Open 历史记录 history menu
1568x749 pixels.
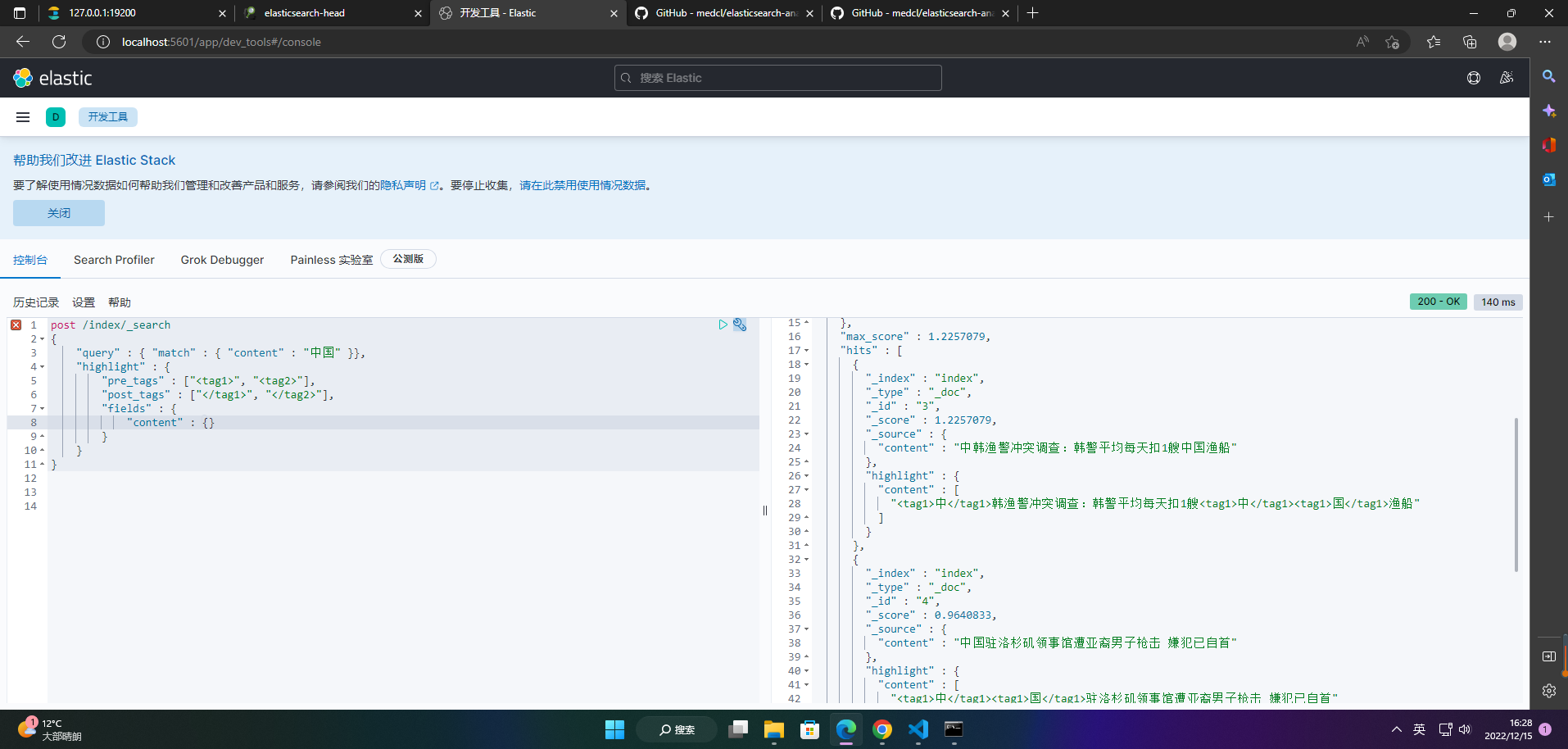tap(36, 302)
